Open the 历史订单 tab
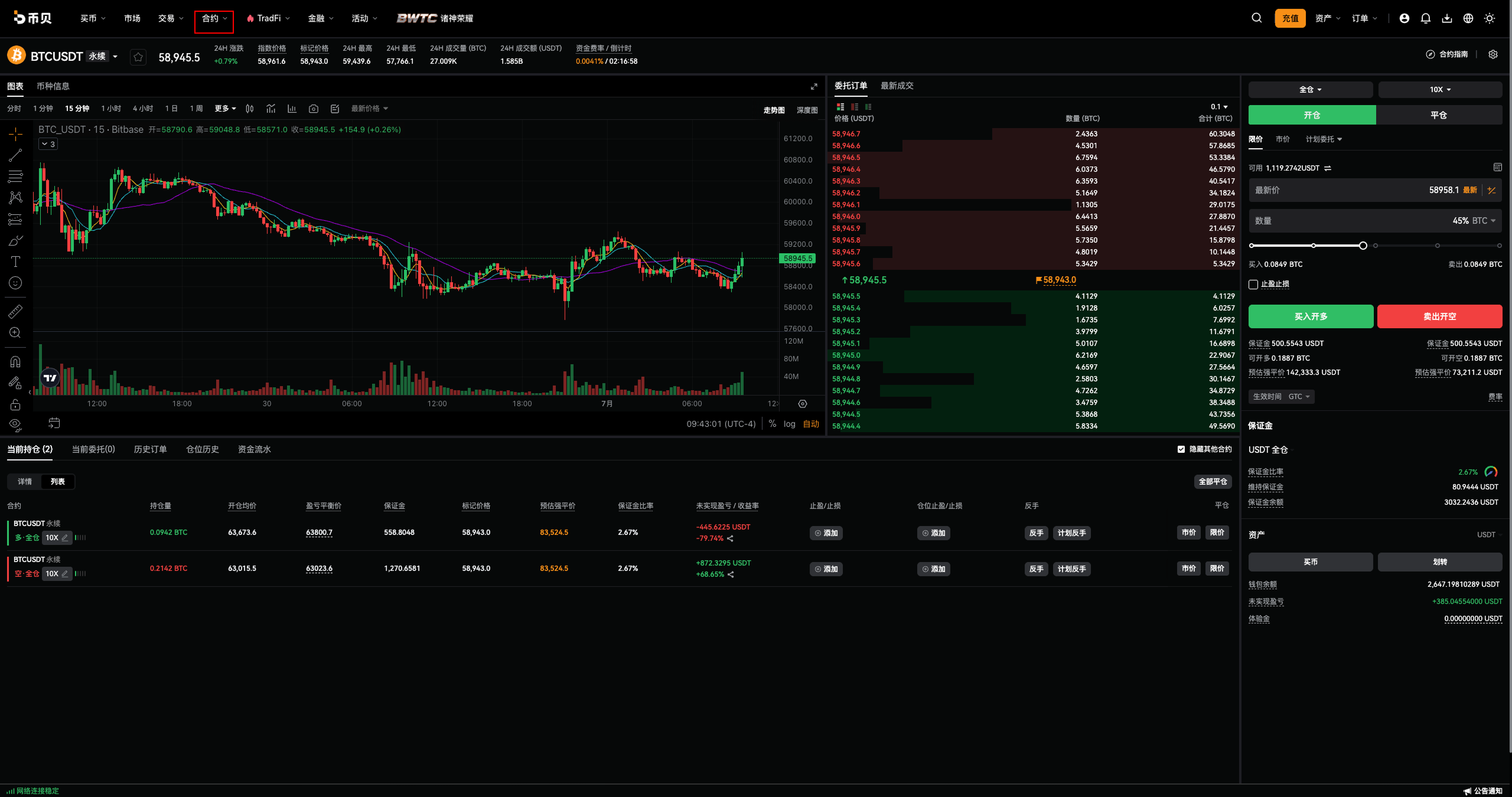 click(150, 449)
